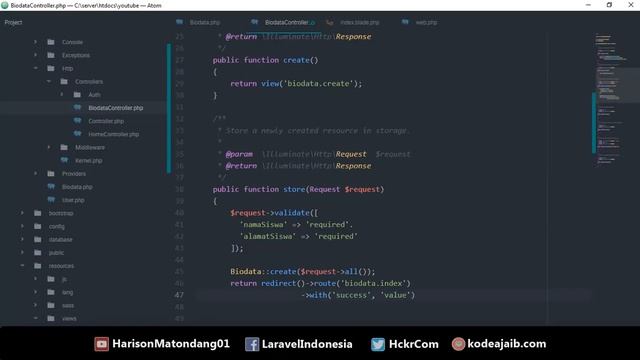Click the sass folder icon
640x360 pixels.
51,305
